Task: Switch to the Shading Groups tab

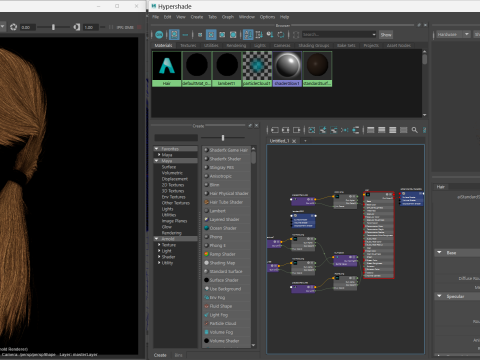Action: click(313, 45)
